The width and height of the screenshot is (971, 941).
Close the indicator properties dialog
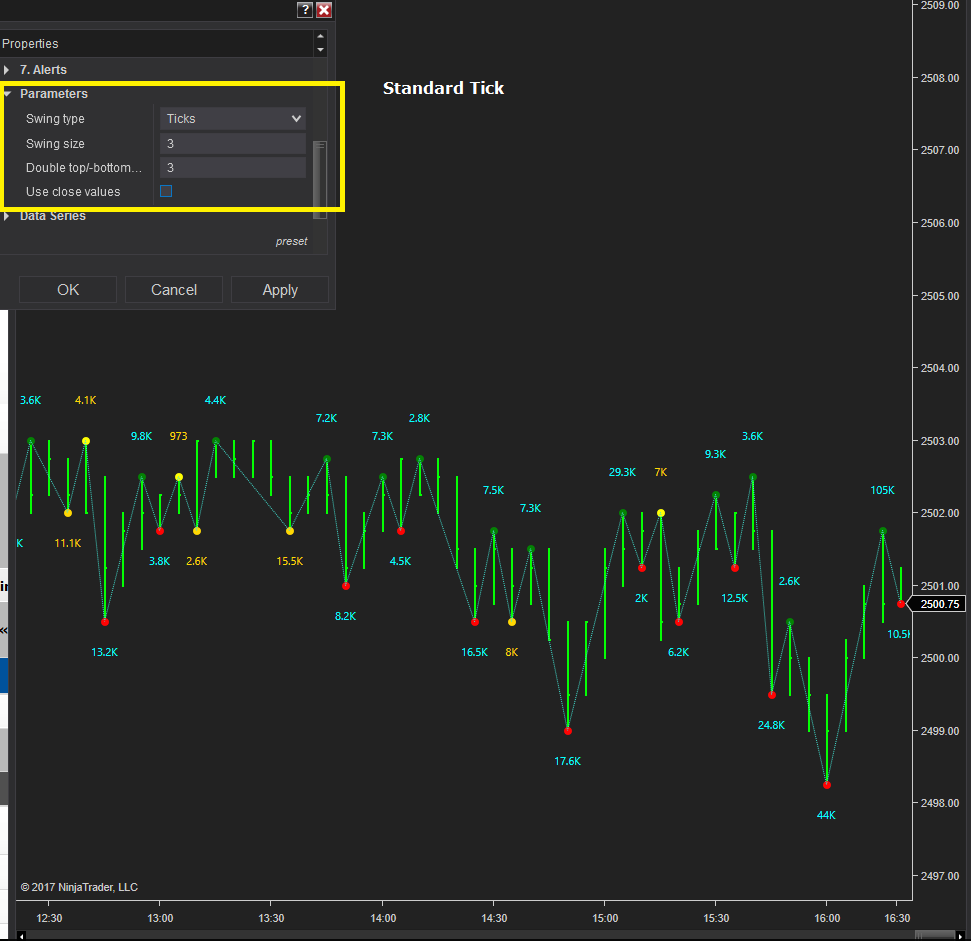coord(324,9)
